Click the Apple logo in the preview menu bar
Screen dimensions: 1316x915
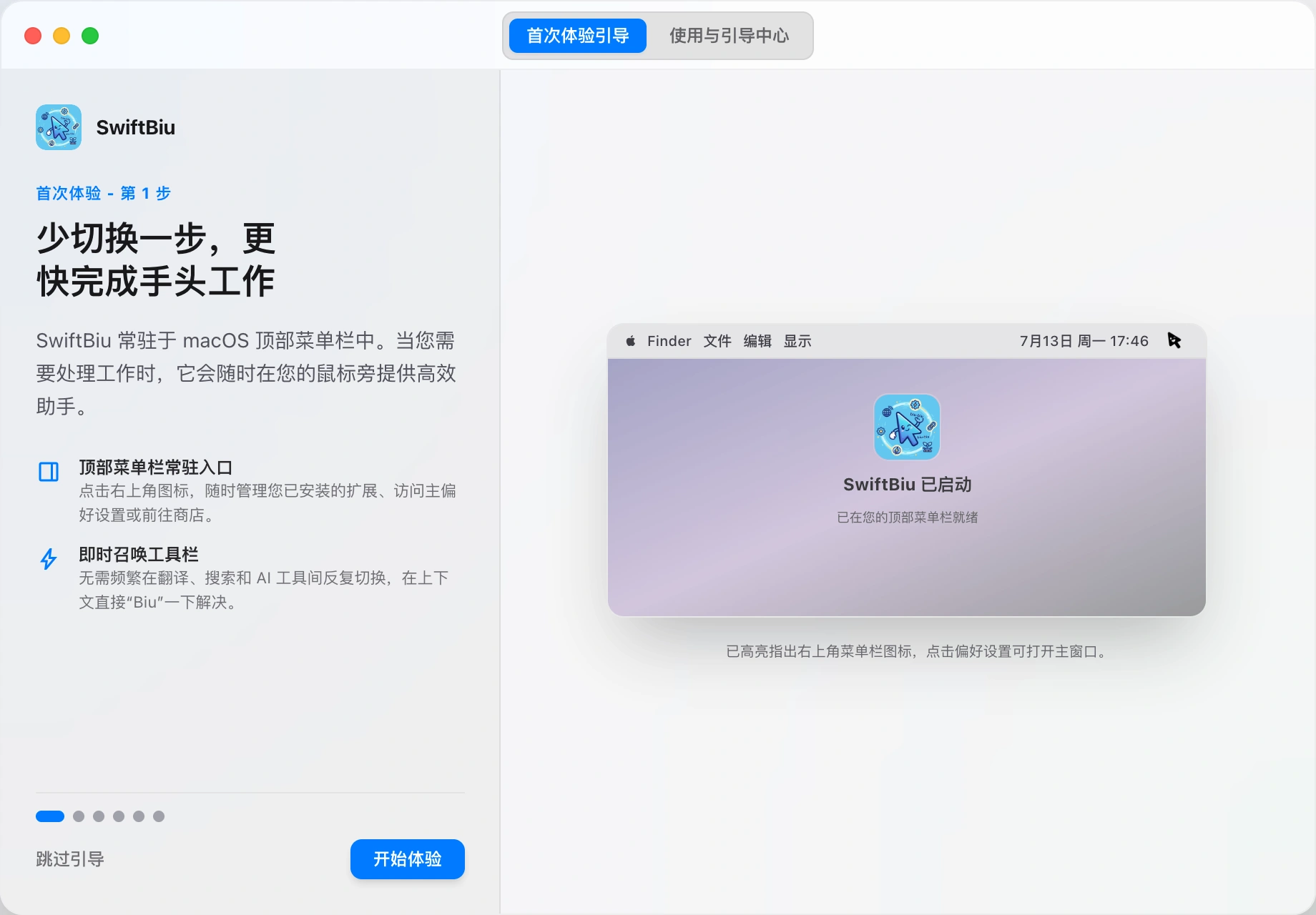[630, 341]
